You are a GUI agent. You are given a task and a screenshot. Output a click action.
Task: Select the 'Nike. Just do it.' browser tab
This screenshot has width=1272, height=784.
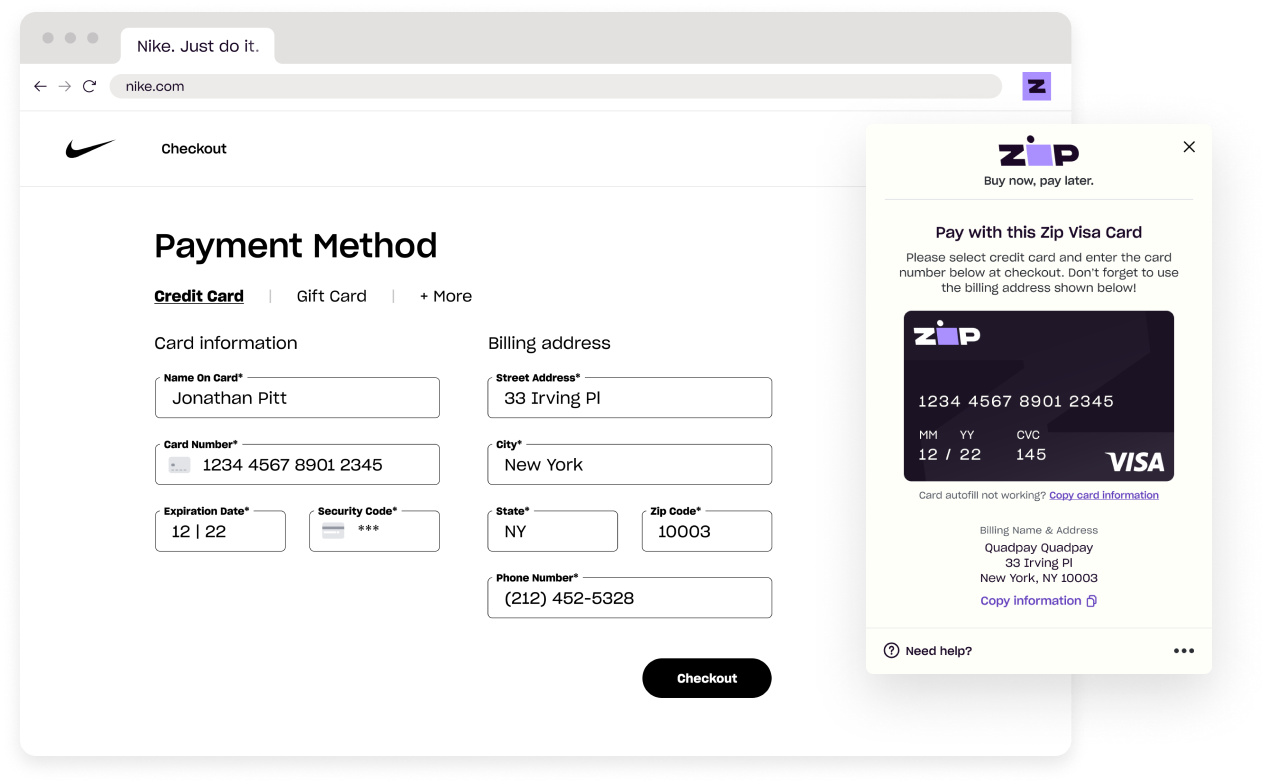point(197,46)
